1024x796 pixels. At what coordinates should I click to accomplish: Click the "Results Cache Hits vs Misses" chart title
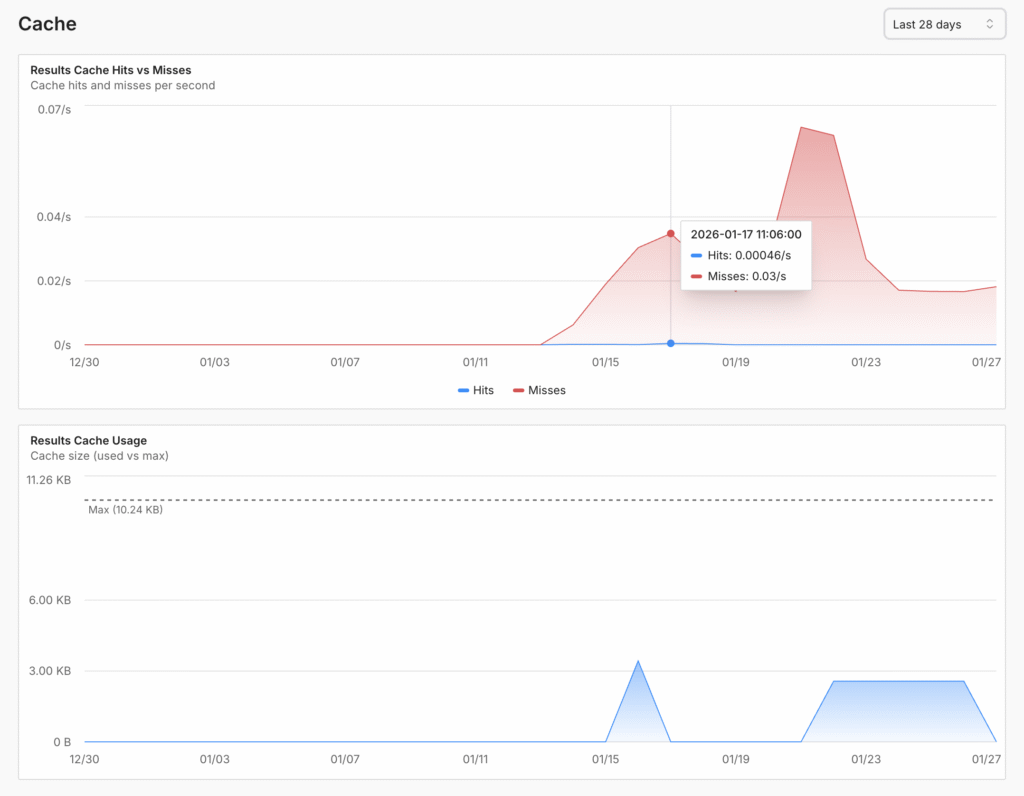pos(110,70)
